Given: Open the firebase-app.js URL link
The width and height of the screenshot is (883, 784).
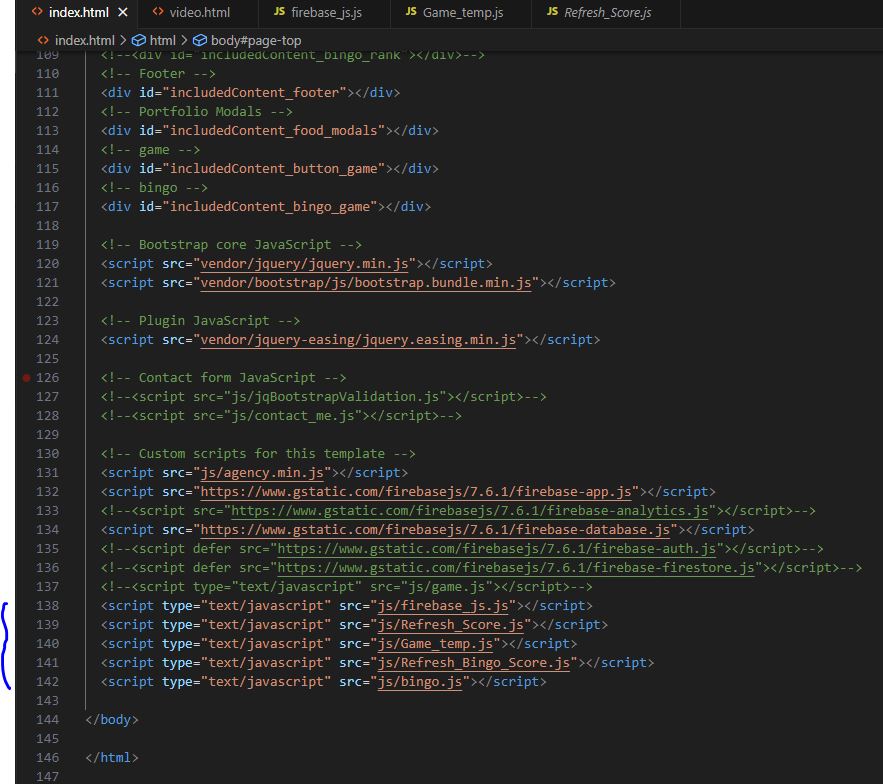Looking at the screenshot, I should (x=416, y=492).
